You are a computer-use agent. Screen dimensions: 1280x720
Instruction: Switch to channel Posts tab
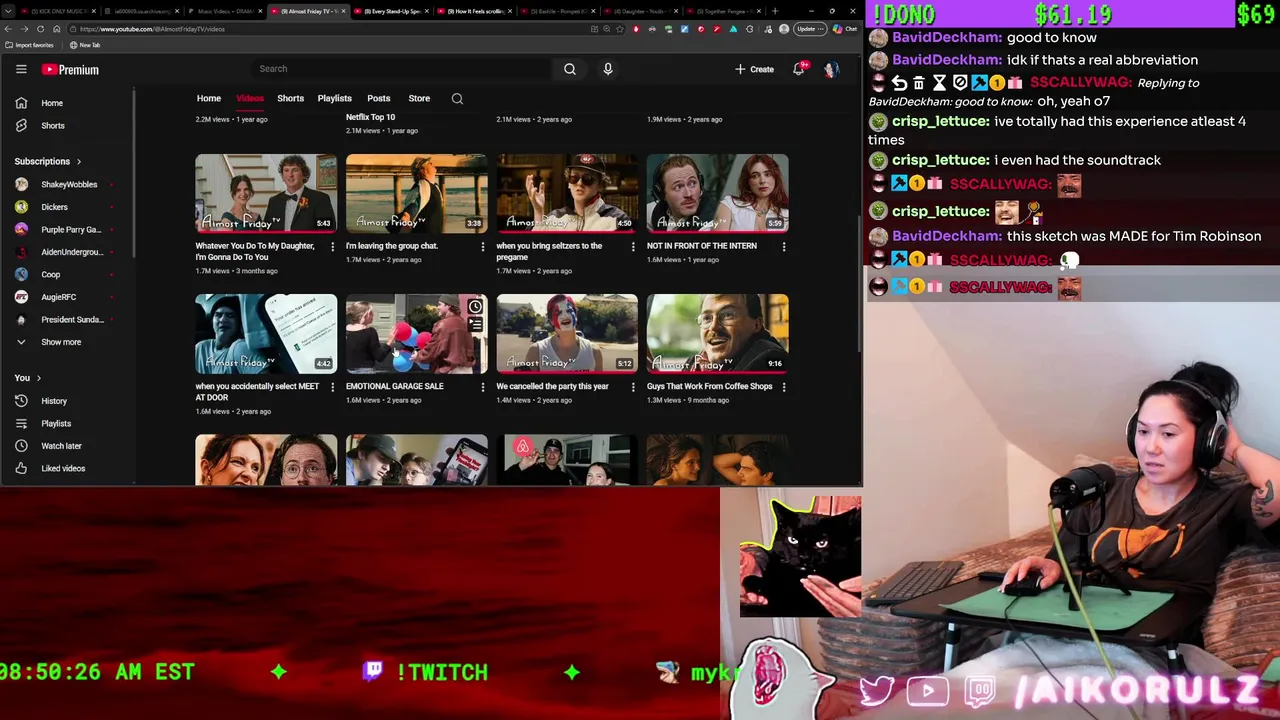tap(378, 98)
